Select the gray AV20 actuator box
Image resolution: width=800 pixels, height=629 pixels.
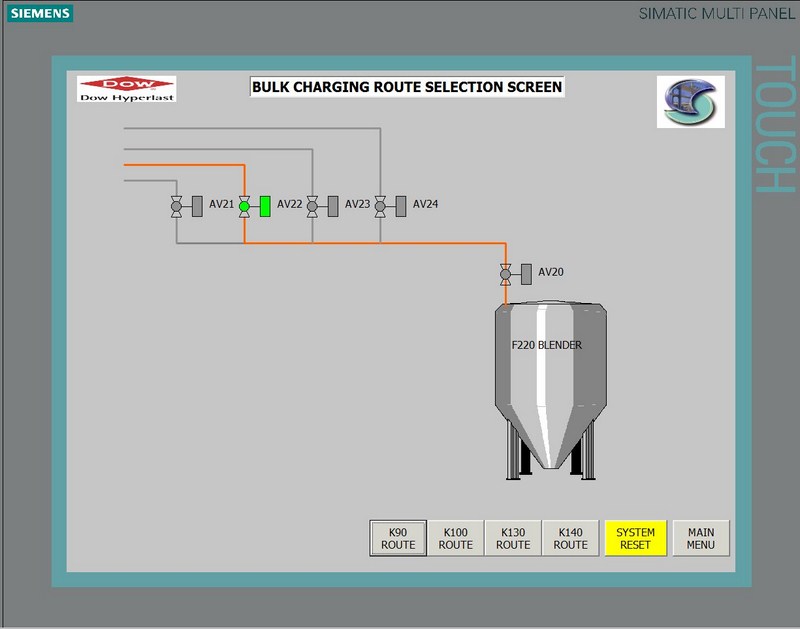(527, 274)
